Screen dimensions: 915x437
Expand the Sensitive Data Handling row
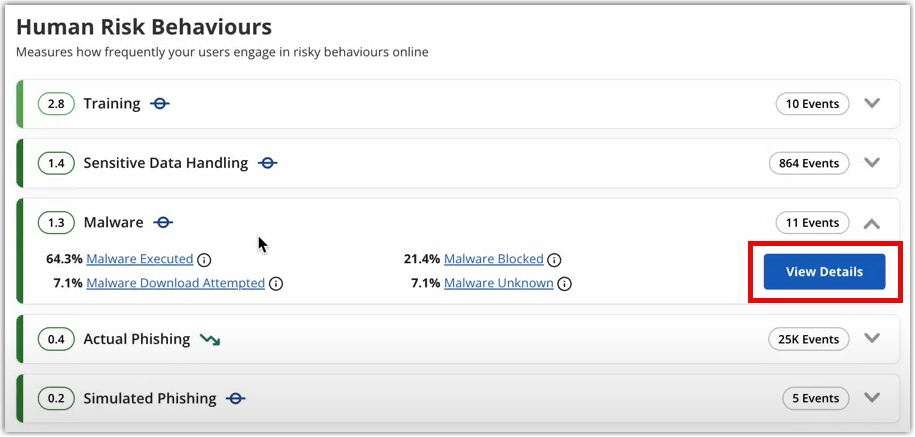pyautogui.click(x=872, y=163)
